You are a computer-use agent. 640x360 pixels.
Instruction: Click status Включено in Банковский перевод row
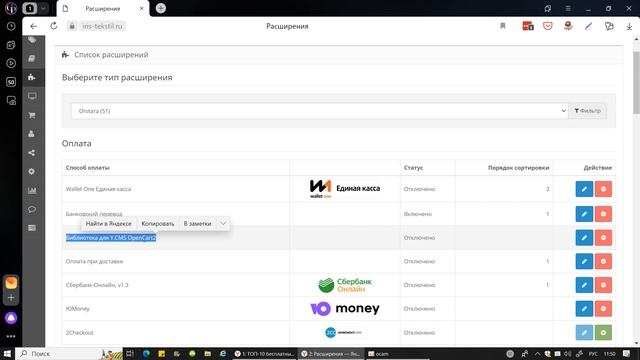418,214
